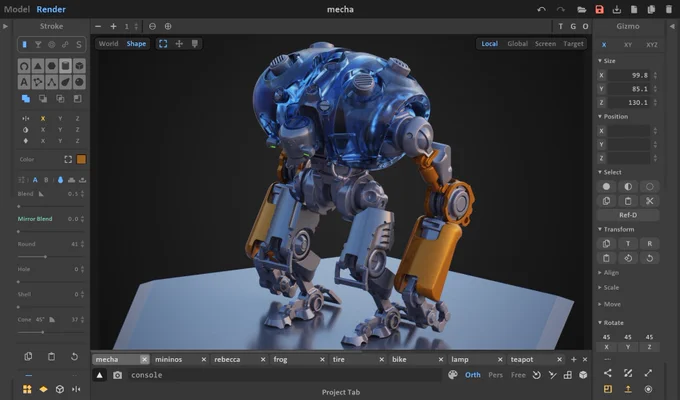Set gizmo space to Screen
Viewport: 680px width, 400px height.
pos(545,44)
